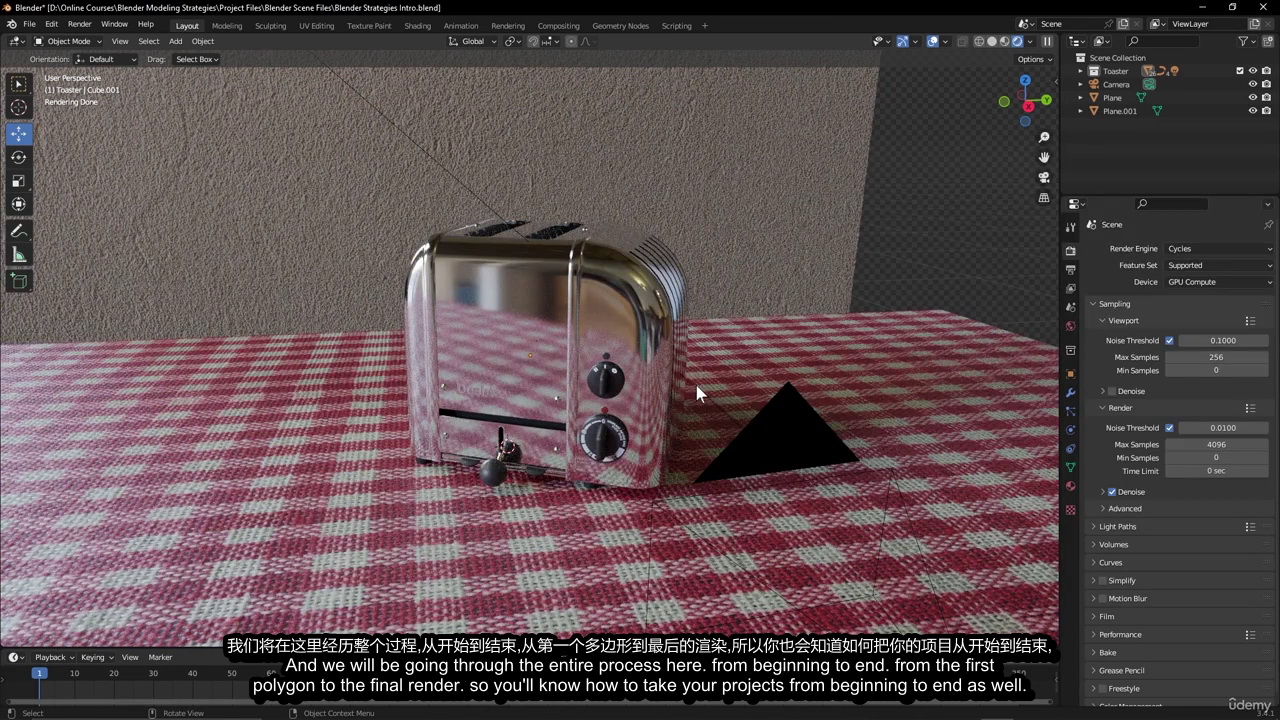Uncheck the Toaster collection exclude checkbox
Image resolution: width=1280 pixels, height=720 pixels.
pyautogui.click(x=1240, y=71)
